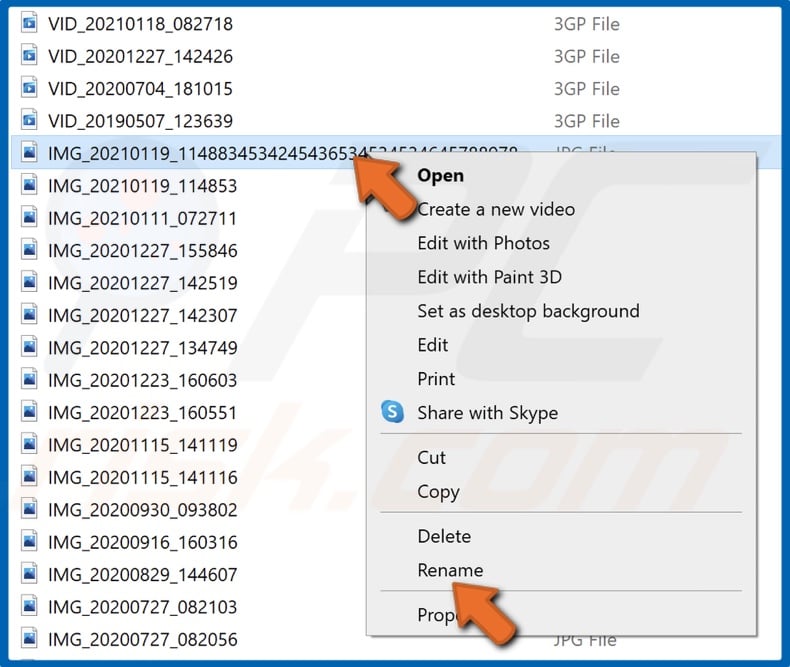
Task: Select file name IMG_20200727_082103
Action: [x=143, y=608]
